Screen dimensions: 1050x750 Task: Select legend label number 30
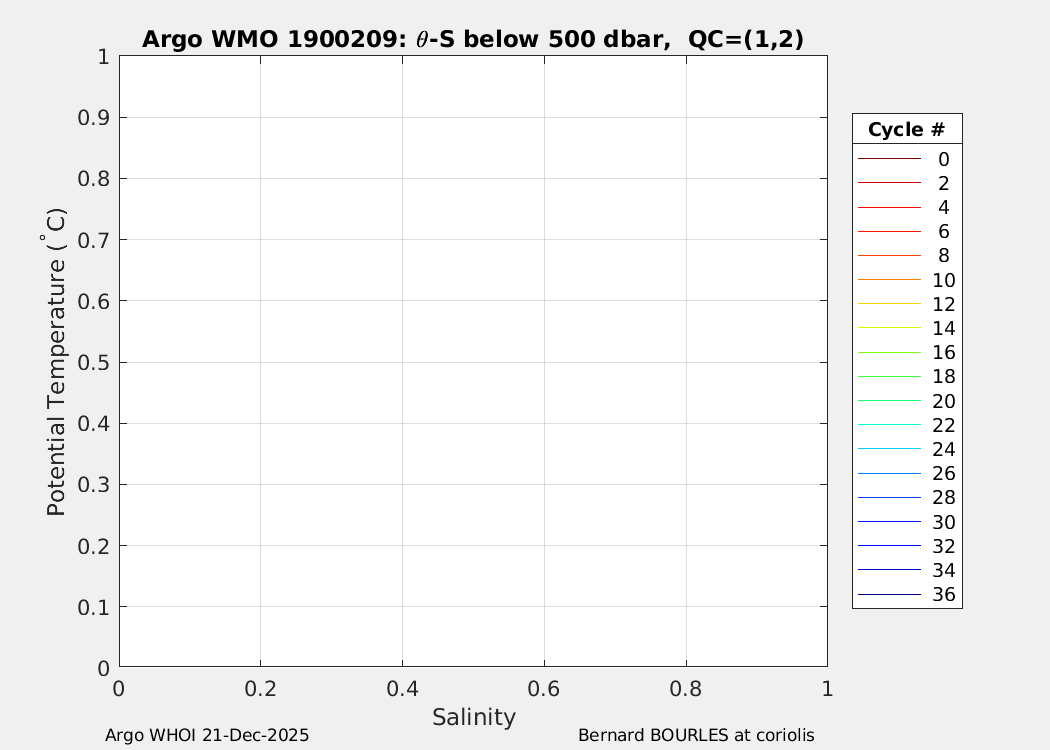click(943, 522)
